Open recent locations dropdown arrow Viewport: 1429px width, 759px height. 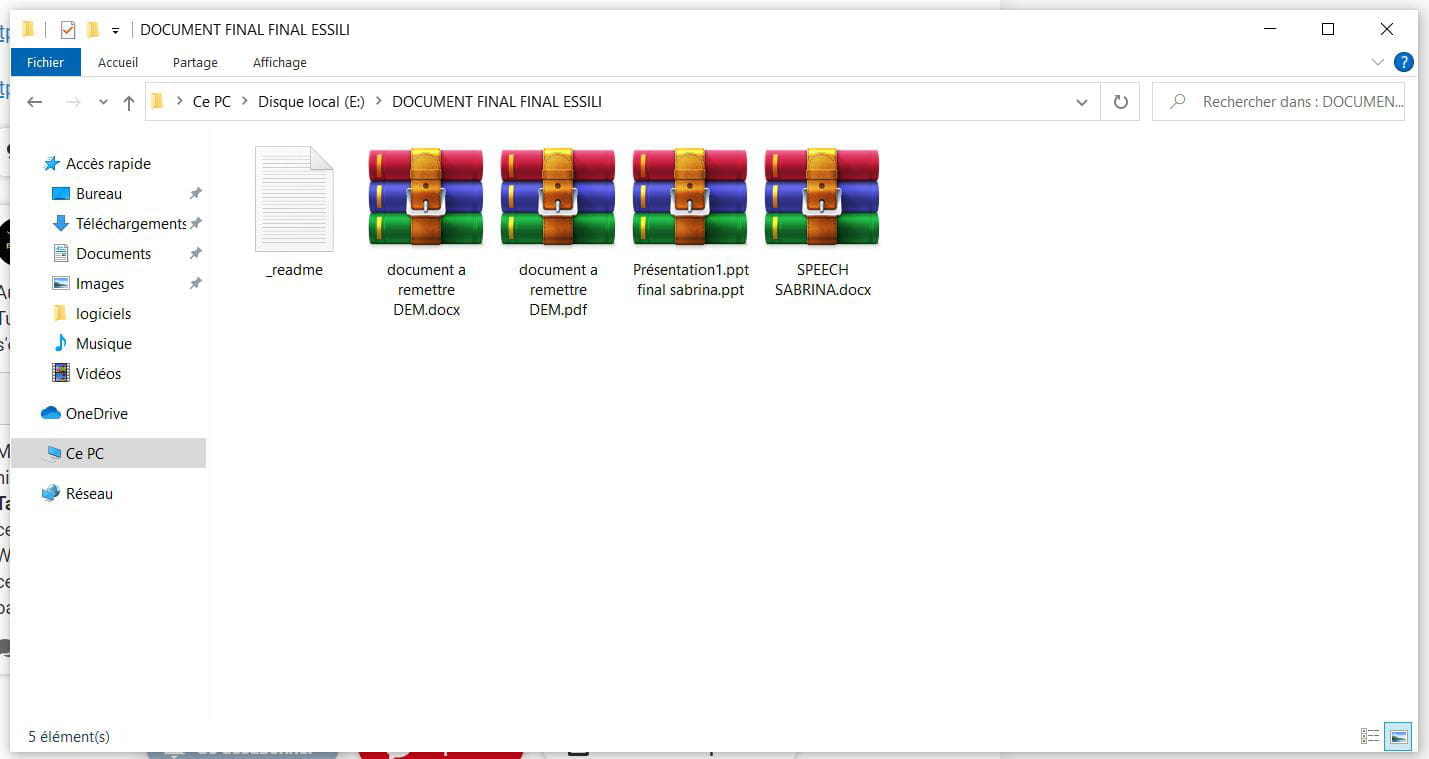[x=103, y=102]
